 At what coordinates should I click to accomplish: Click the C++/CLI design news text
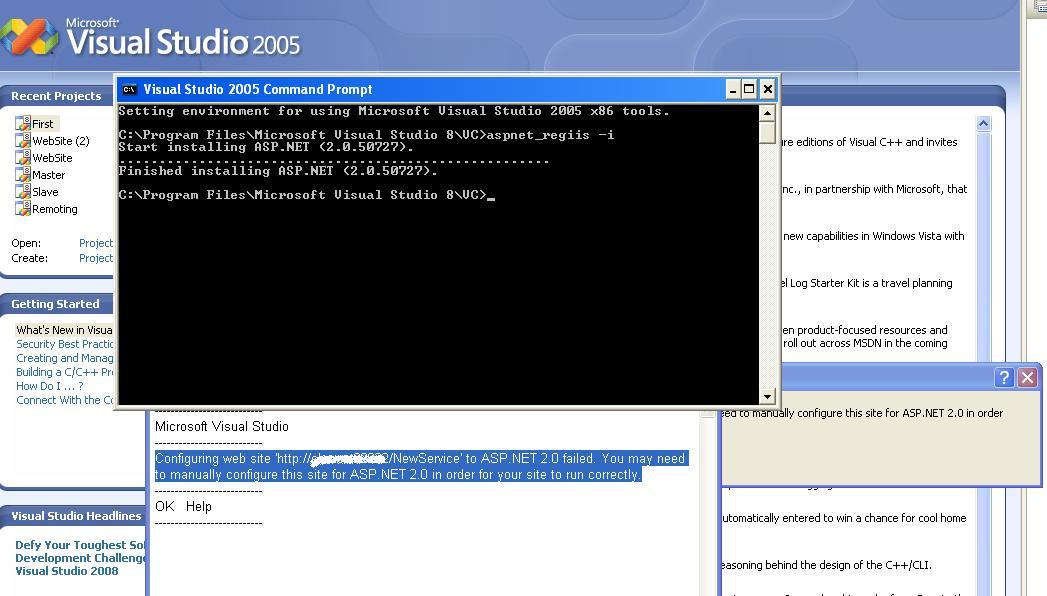[x=827, y=565]
